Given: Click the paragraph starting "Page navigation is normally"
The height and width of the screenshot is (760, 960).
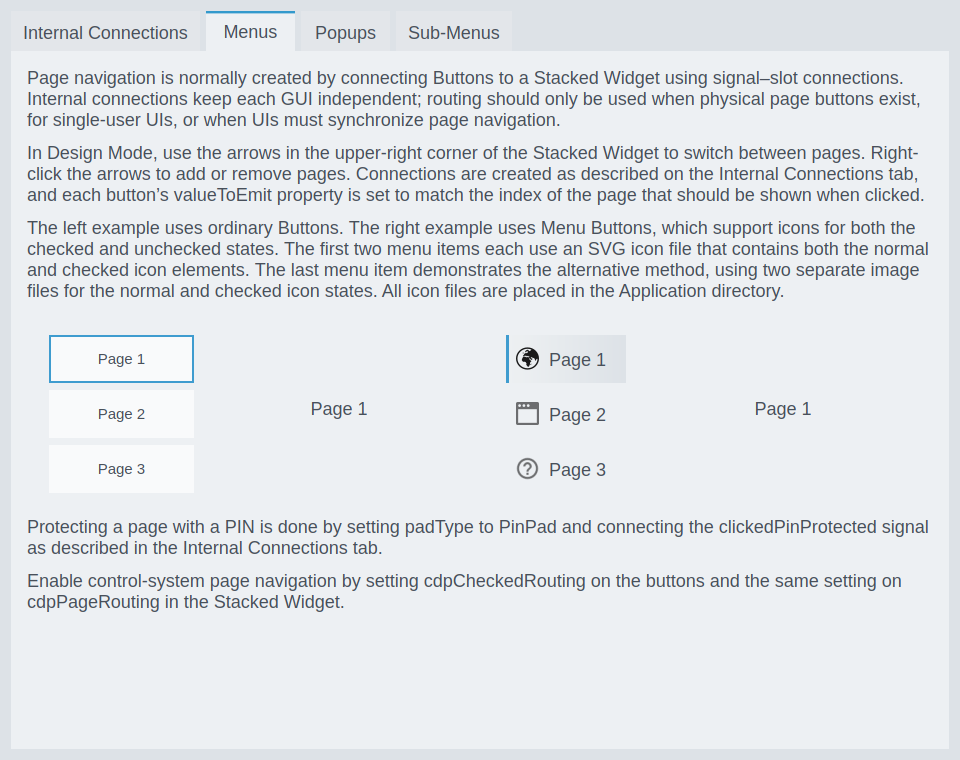Looking at the screenshot, I should click(x=474, y=99).
